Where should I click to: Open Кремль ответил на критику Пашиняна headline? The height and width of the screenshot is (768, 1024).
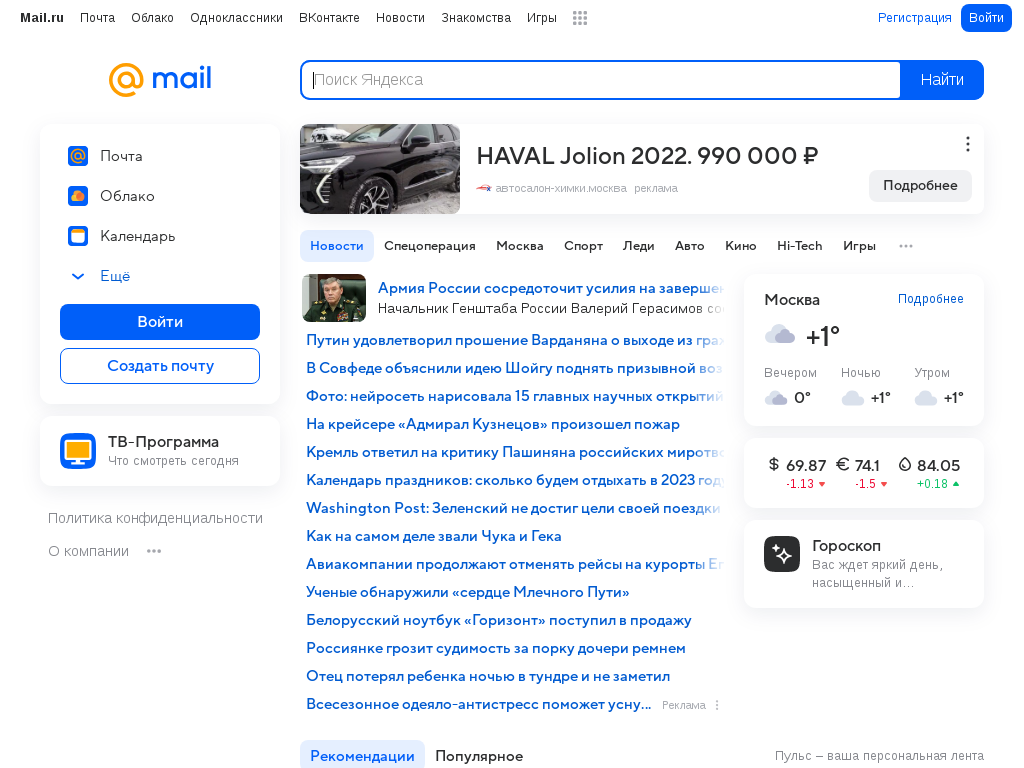pos(515,453)
